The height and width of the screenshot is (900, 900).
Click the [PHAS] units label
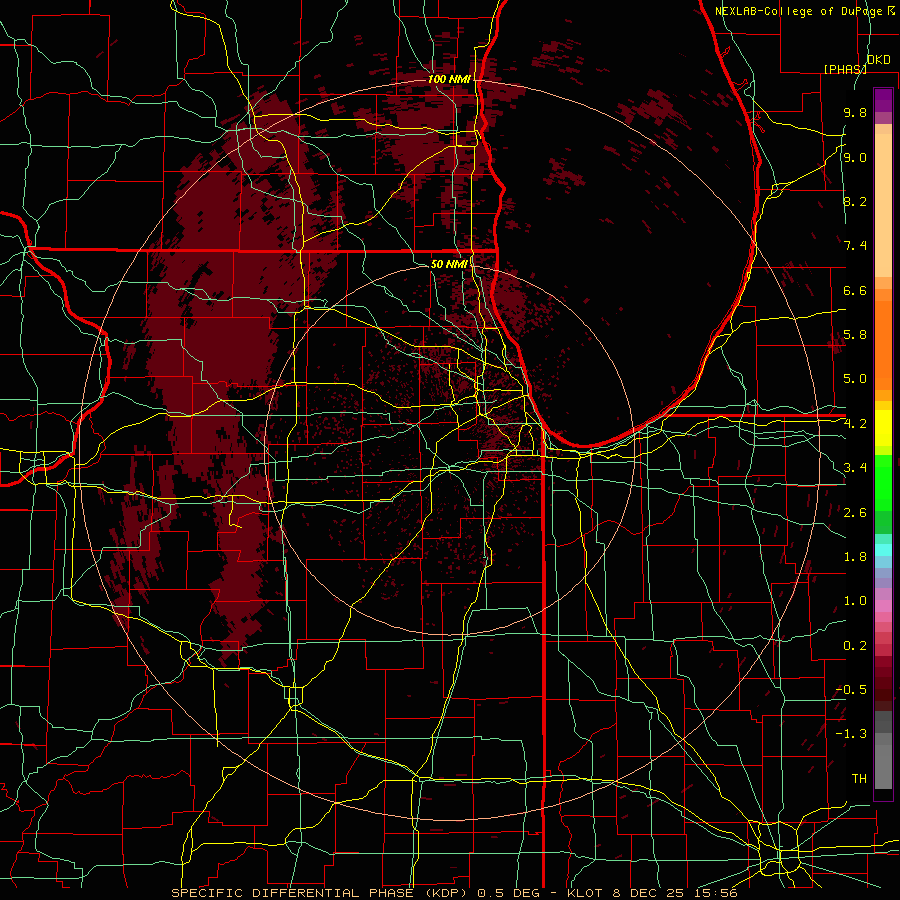coord(845,69)
